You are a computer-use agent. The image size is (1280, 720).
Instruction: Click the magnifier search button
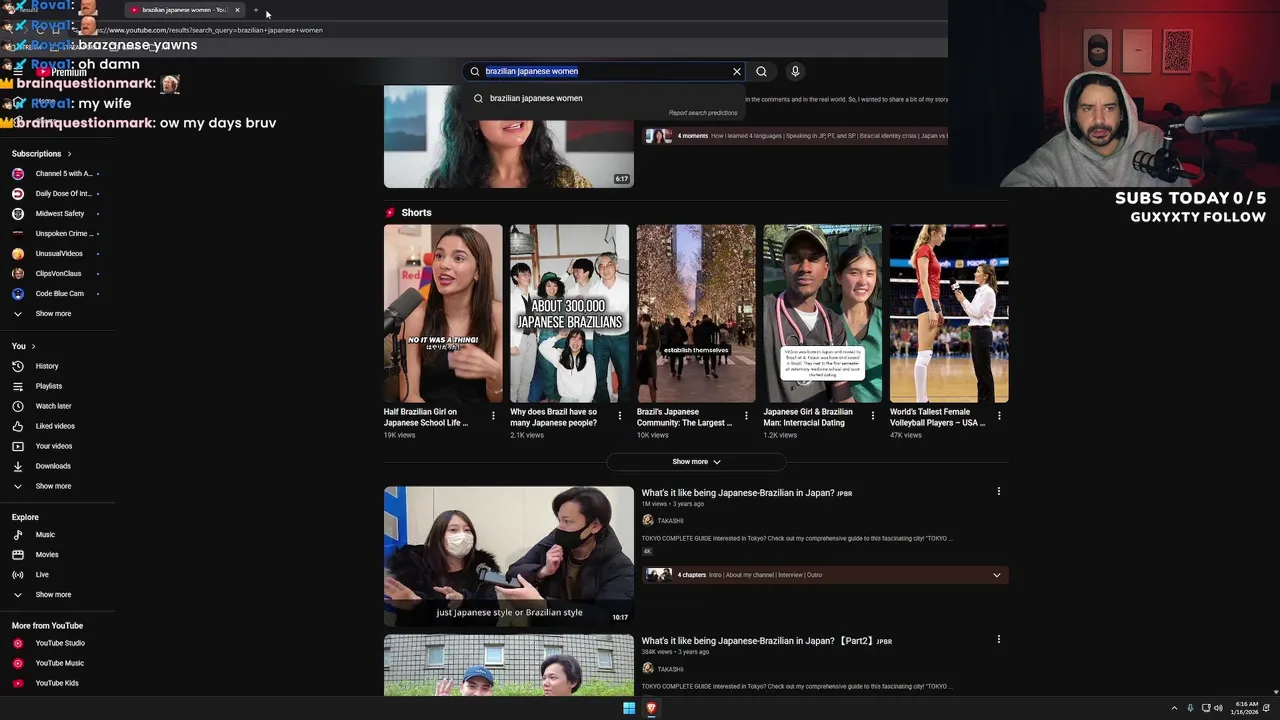tap(761, 71)
